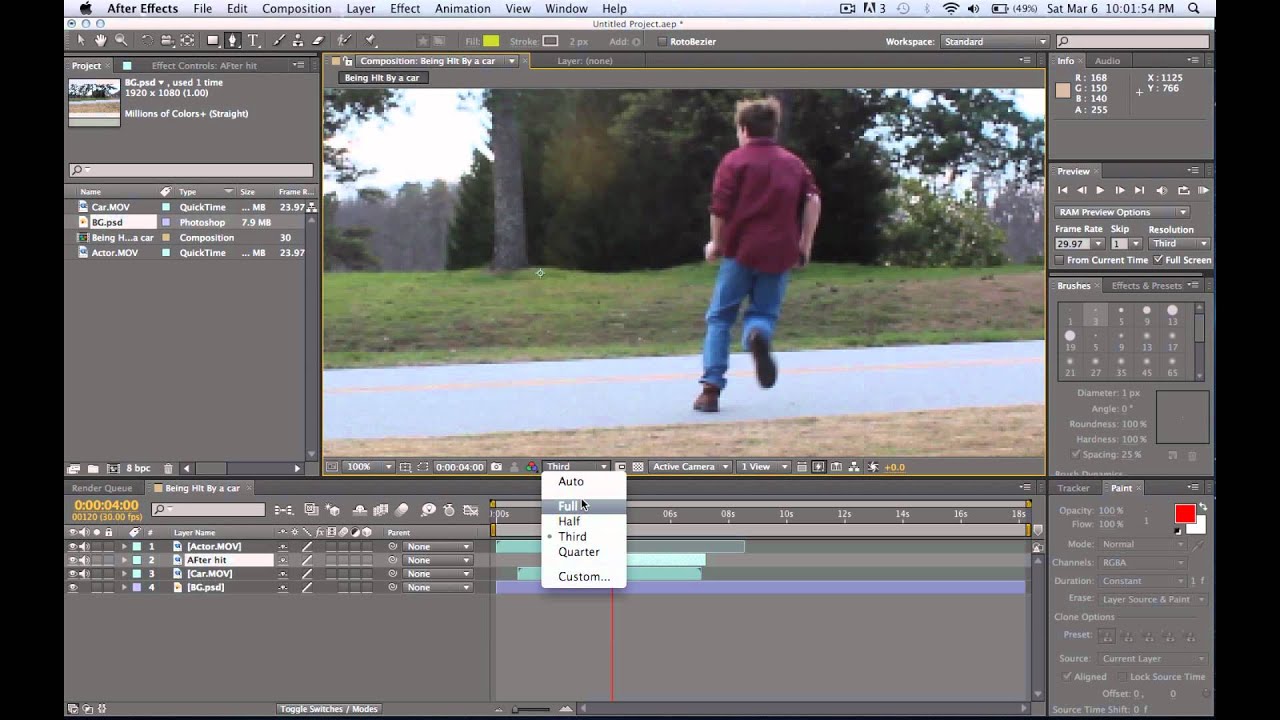Viewport: 1280px width, 720px height.
Task: Open Preview panel Resolution Third dropdown
Action: coord(1179,244)
